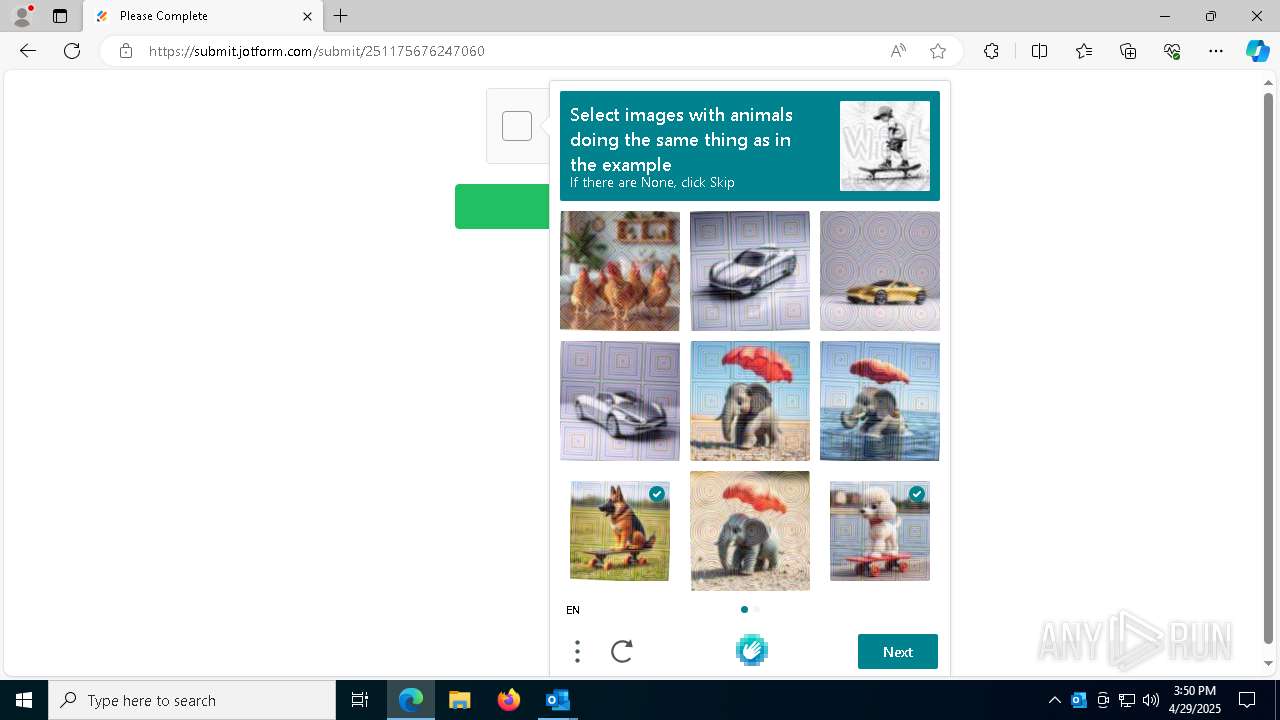Open Outlook from the taskbar

[557, 700]
